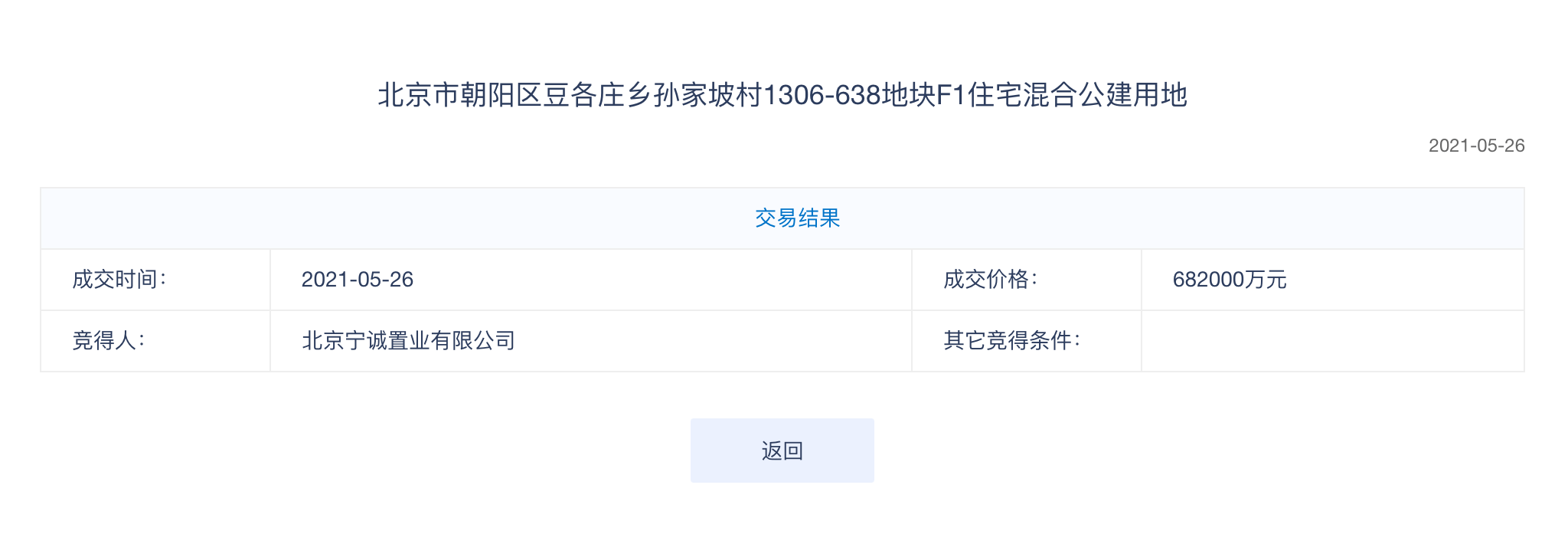
Task: Click the empty cell beside 其它竞得条件
Action: (x=1332, y=341)
